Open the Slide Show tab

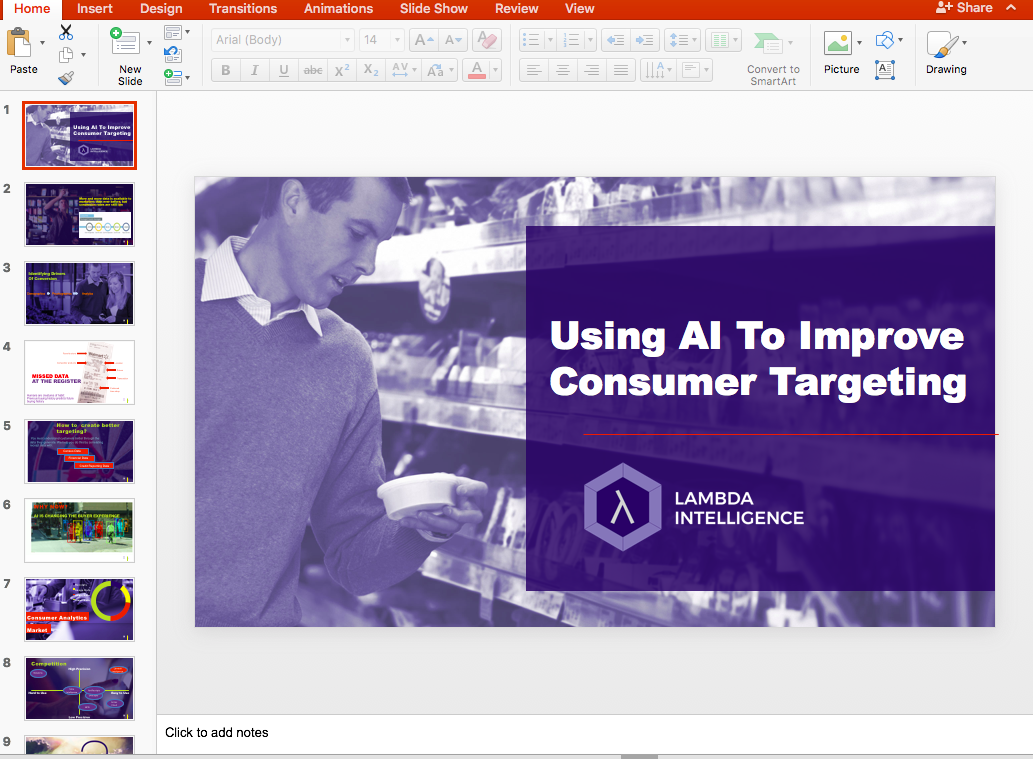433,9
